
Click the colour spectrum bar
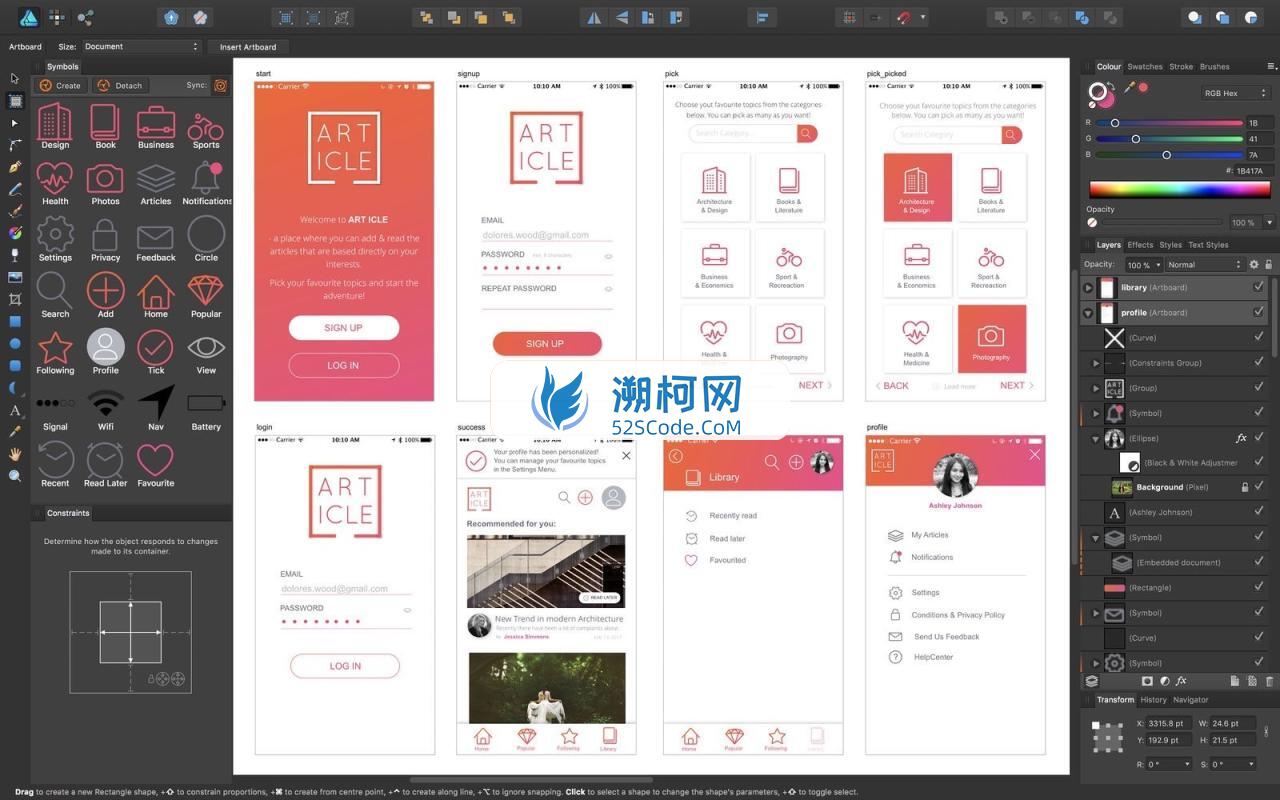tap(1180, 191)
